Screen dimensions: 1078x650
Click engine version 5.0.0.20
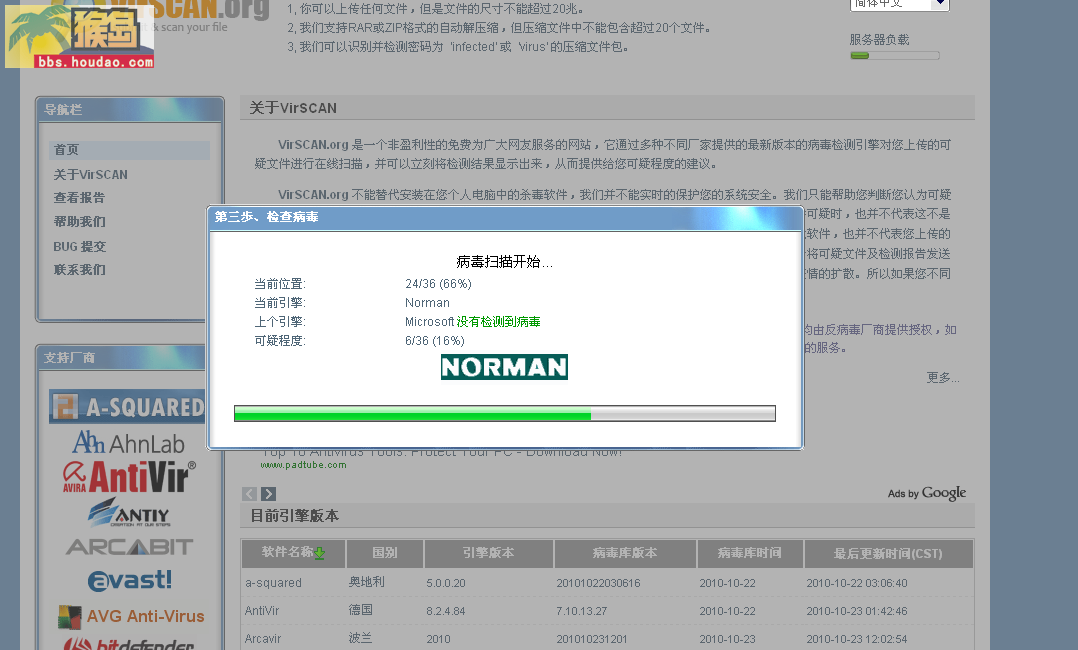[446, 583]
